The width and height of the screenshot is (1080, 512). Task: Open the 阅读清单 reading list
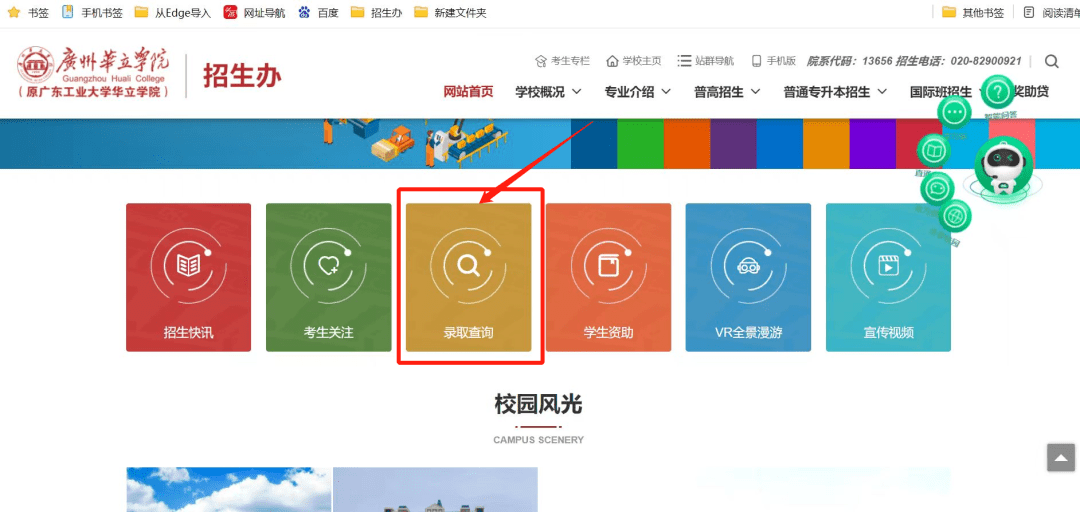click(1051, 12)
